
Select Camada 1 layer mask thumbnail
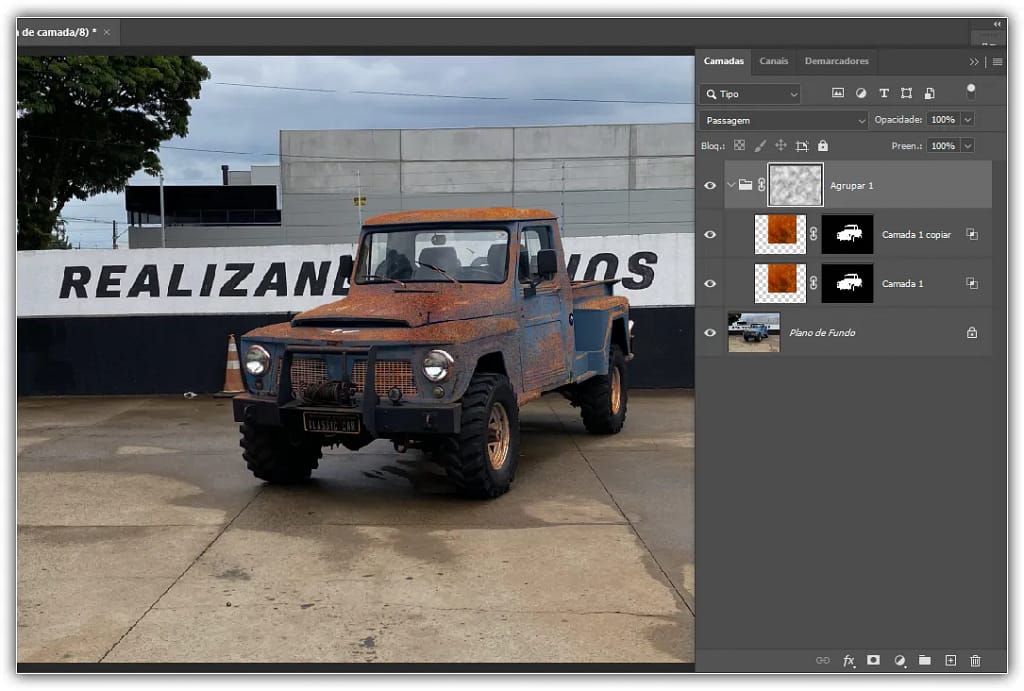pyautogui.click(x=847, y=283)
